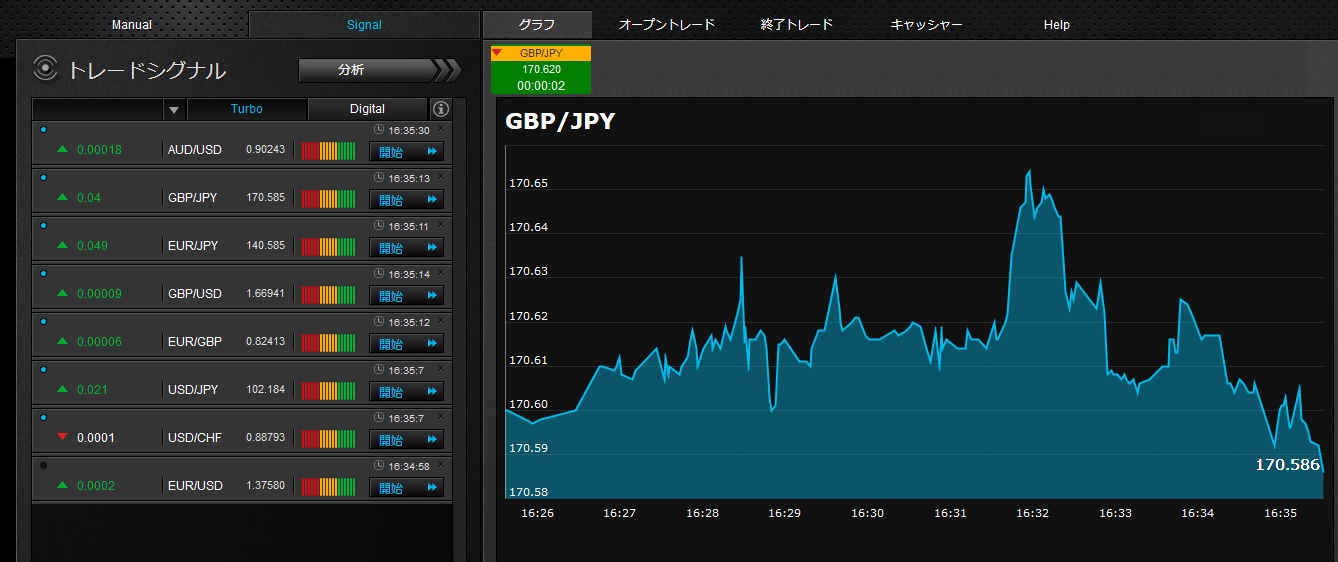Screen dimensions: 1338x562
Task: Click the 分析 button
Action: tap(380, 70)
